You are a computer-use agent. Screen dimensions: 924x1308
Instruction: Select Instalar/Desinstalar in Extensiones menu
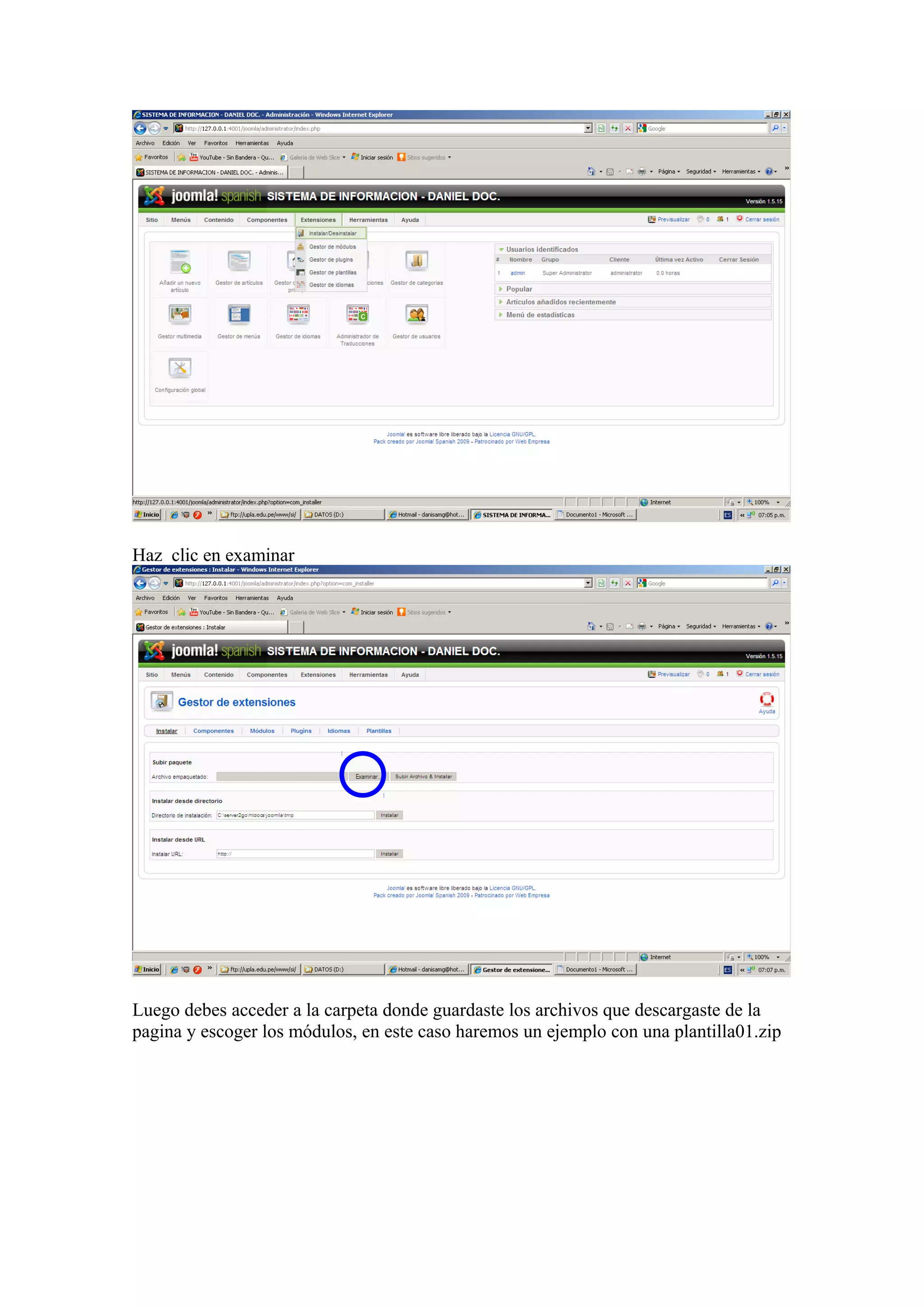(331, 234)
